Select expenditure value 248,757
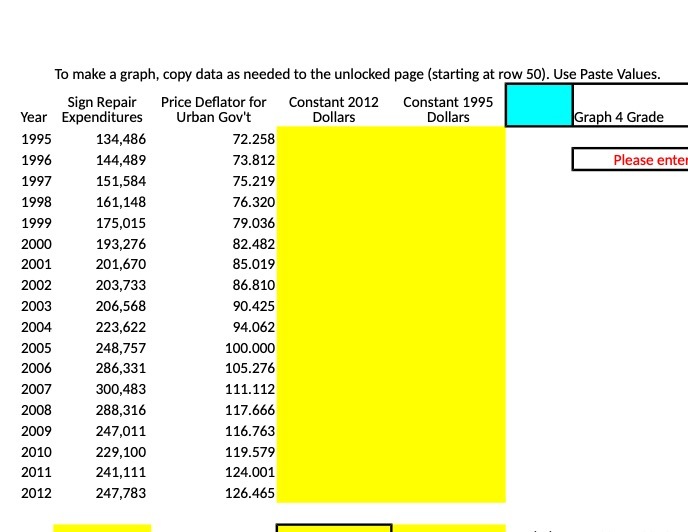Viewport: 688px width, 532px height. pyautogui.click(x=121, y=349)
